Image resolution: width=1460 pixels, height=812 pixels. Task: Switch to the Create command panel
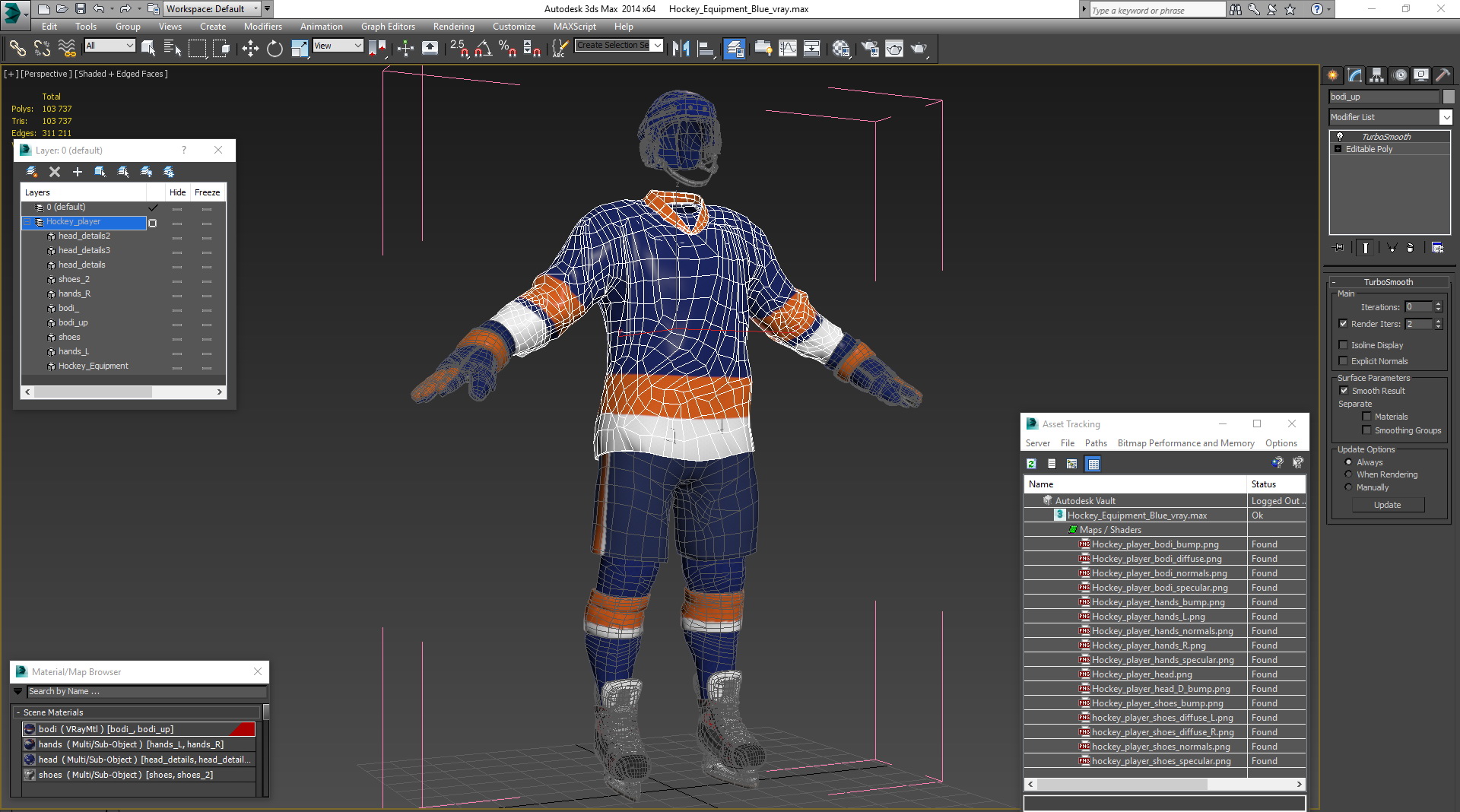1333,75
